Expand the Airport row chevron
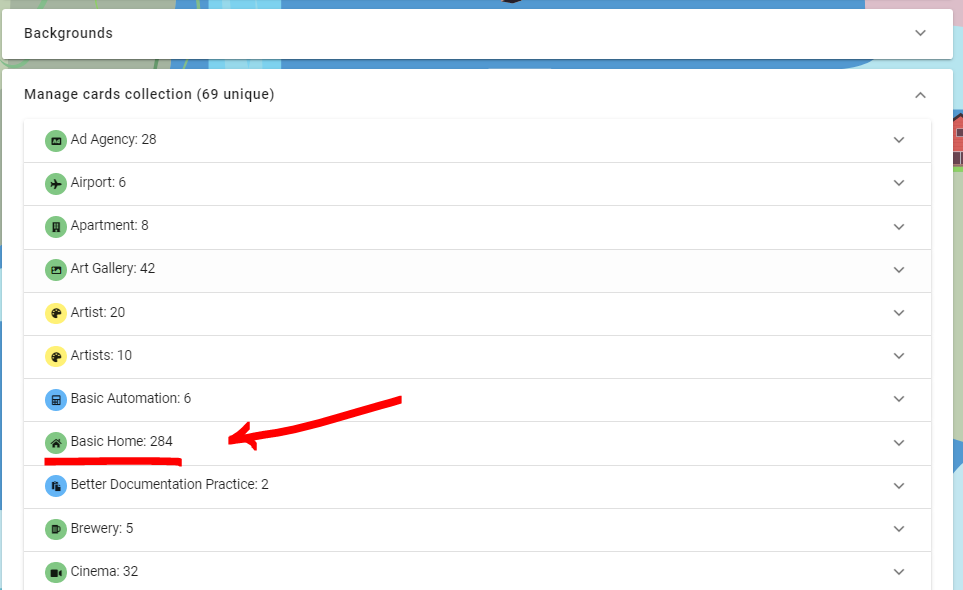 point(899,183)
